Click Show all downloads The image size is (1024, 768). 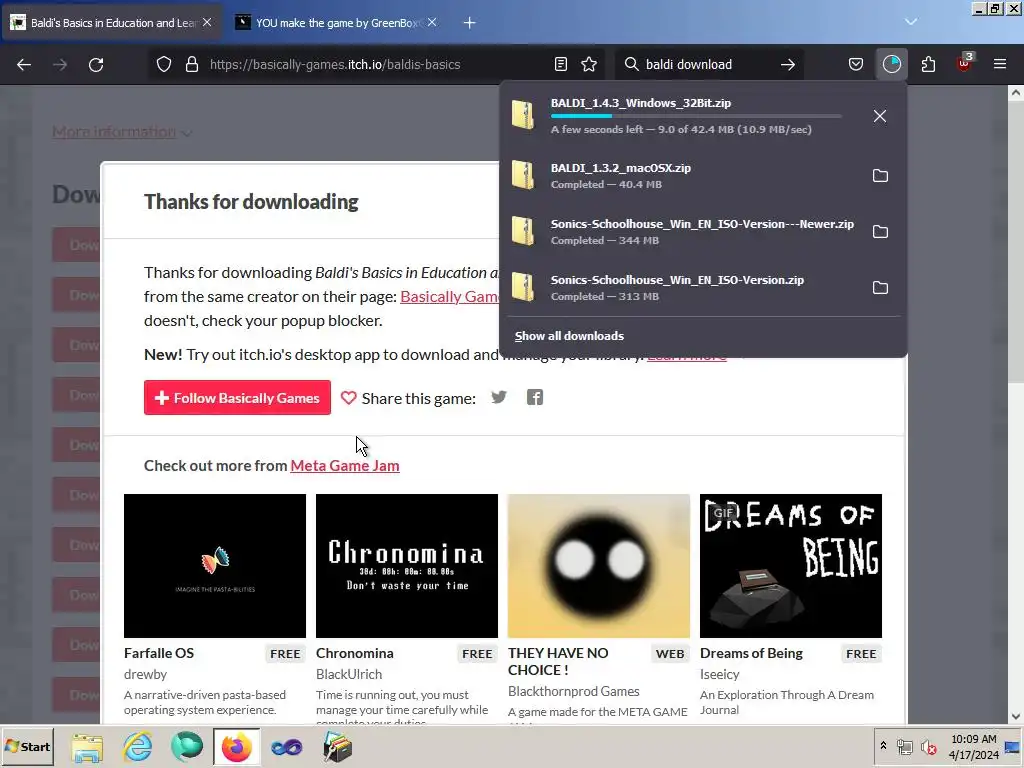pos(569,336)
